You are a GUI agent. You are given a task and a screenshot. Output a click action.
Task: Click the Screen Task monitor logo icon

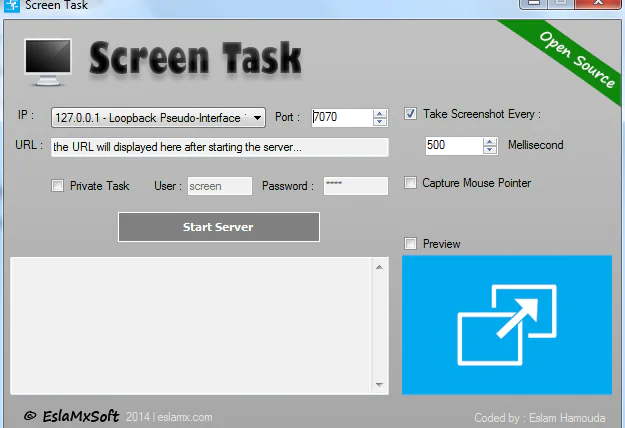coord(48,63)
